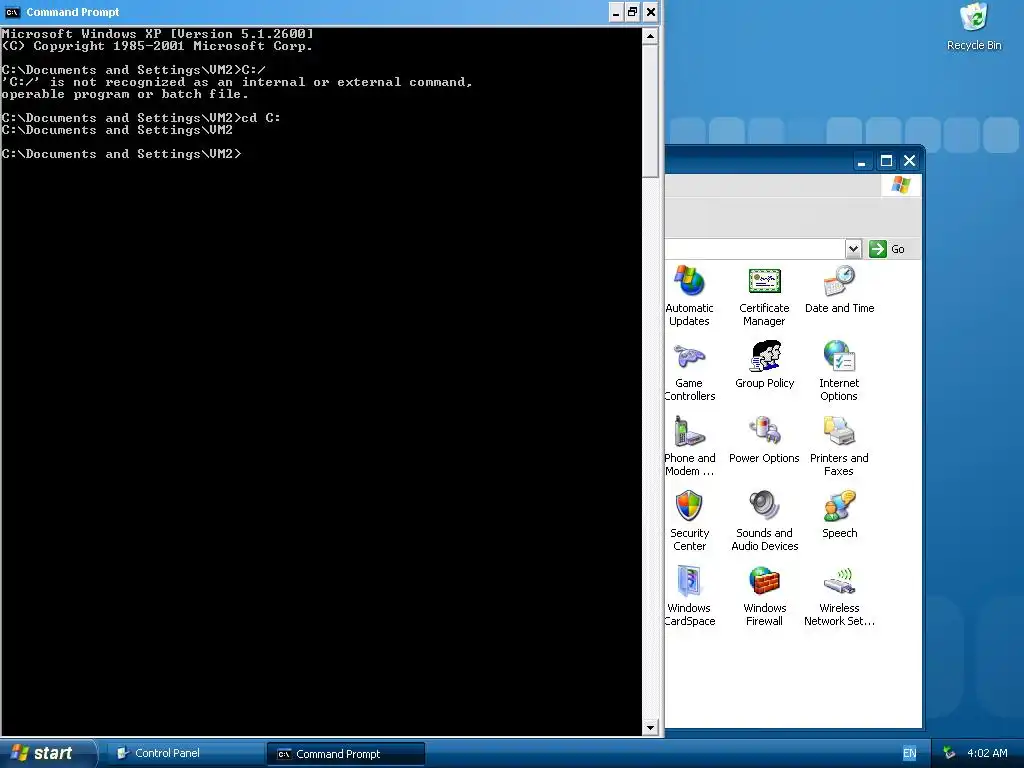Click the last command prompt line
Image resolution: width=1024 pixels, height=768 pixels.
click(121, 154)
